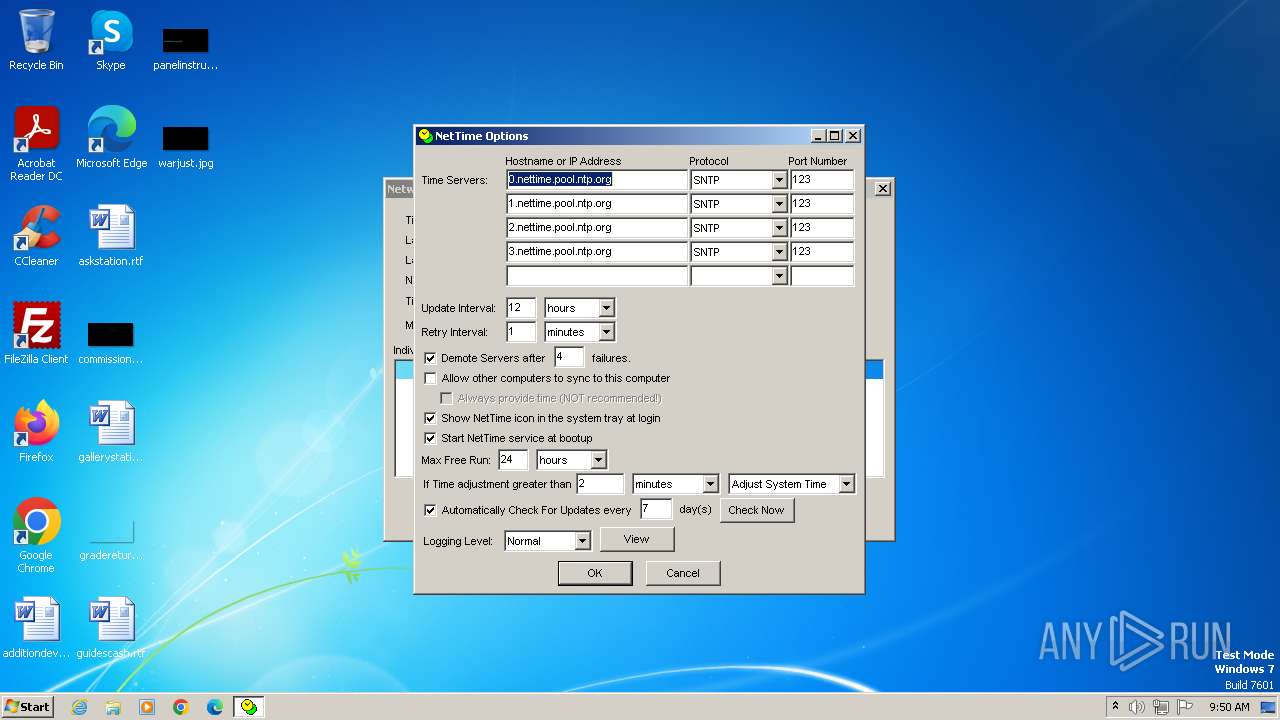Toggle Start NetTime service at bootup
This screenshot has height=720, width=1280.
point(431,438)
